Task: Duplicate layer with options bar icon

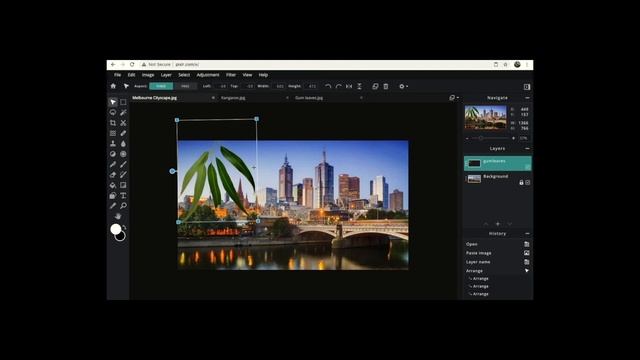Action: tap(375, 87)
